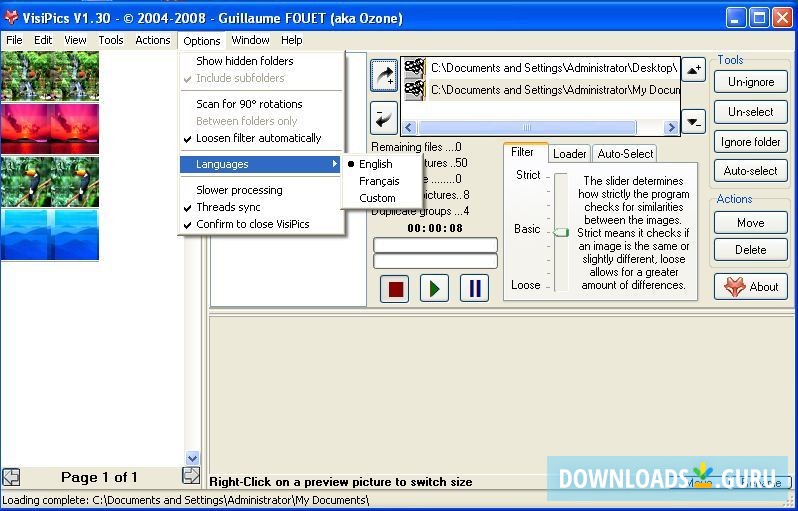Open the File menu
798x511 pixels.
pyautogui.click(x=14, y=40)
